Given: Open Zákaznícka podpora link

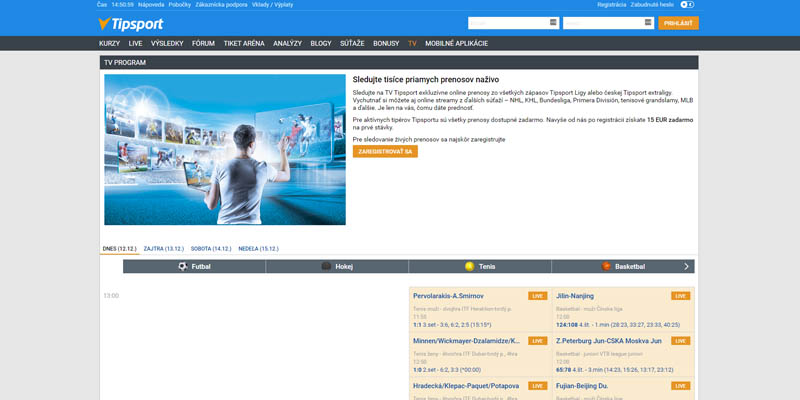Looking at the screenshot, I should click(221, 5).
